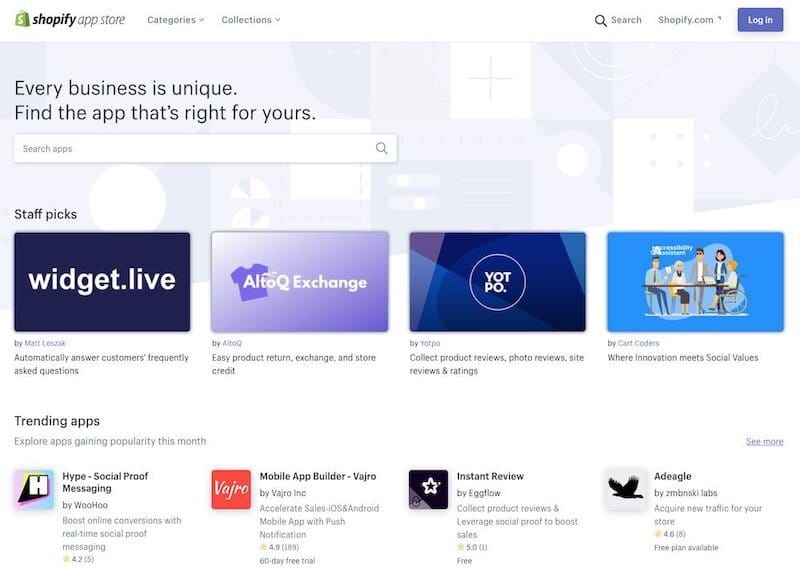800x568 pixels.
Task: Click 'by Eggflow' text
Action: [x=479, y=493]
